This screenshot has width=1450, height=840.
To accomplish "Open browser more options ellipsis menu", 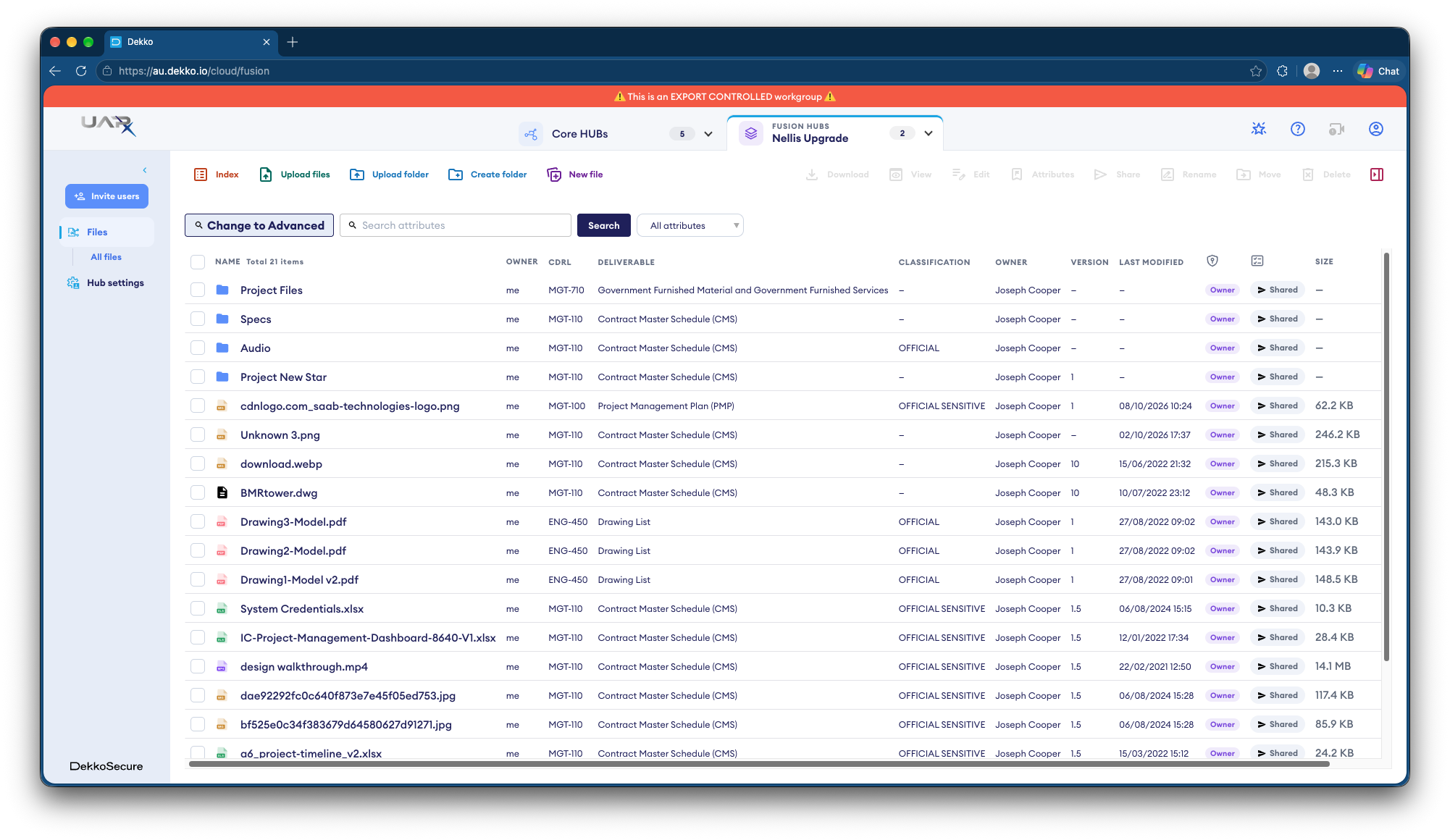I will tap(1338, 71).
